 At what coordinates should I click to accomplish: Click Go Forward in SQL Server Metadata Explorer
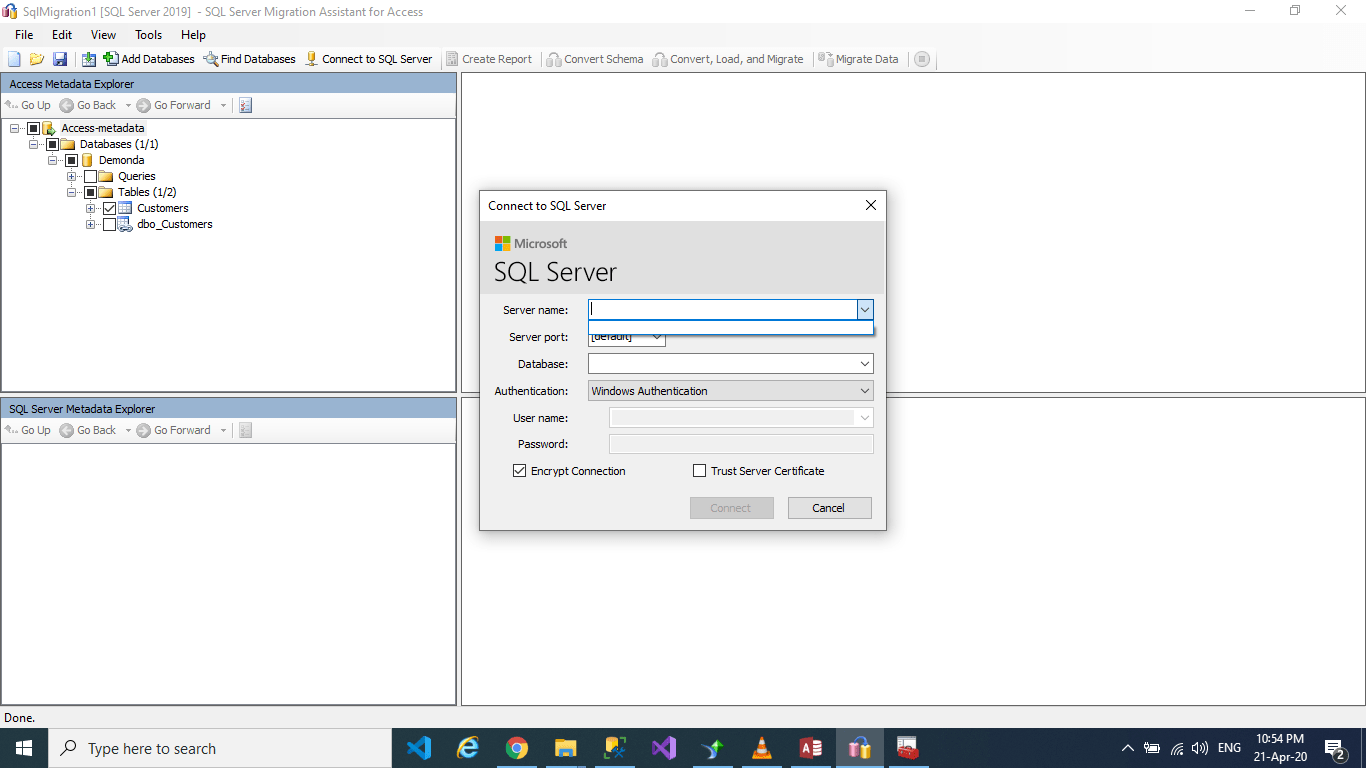click(174, 430)
